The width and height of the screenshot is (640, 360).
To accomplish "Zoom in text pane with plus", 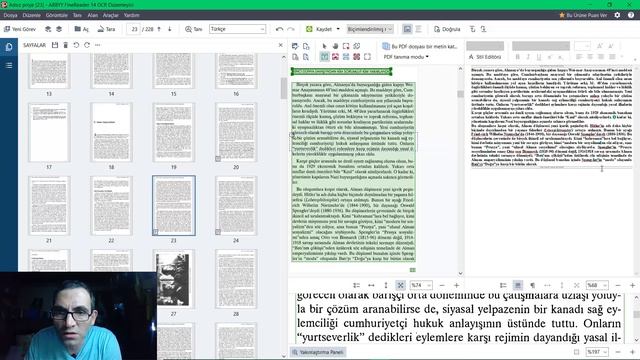I will coord(633,285).
